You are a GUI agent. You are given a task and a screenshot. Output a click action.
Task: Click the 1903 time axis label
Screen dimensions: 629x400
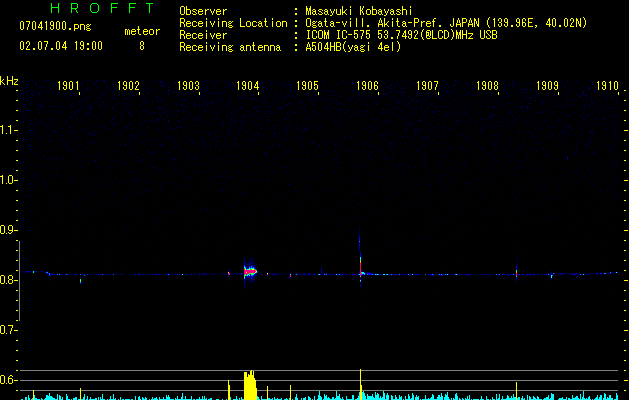[188, 86]
